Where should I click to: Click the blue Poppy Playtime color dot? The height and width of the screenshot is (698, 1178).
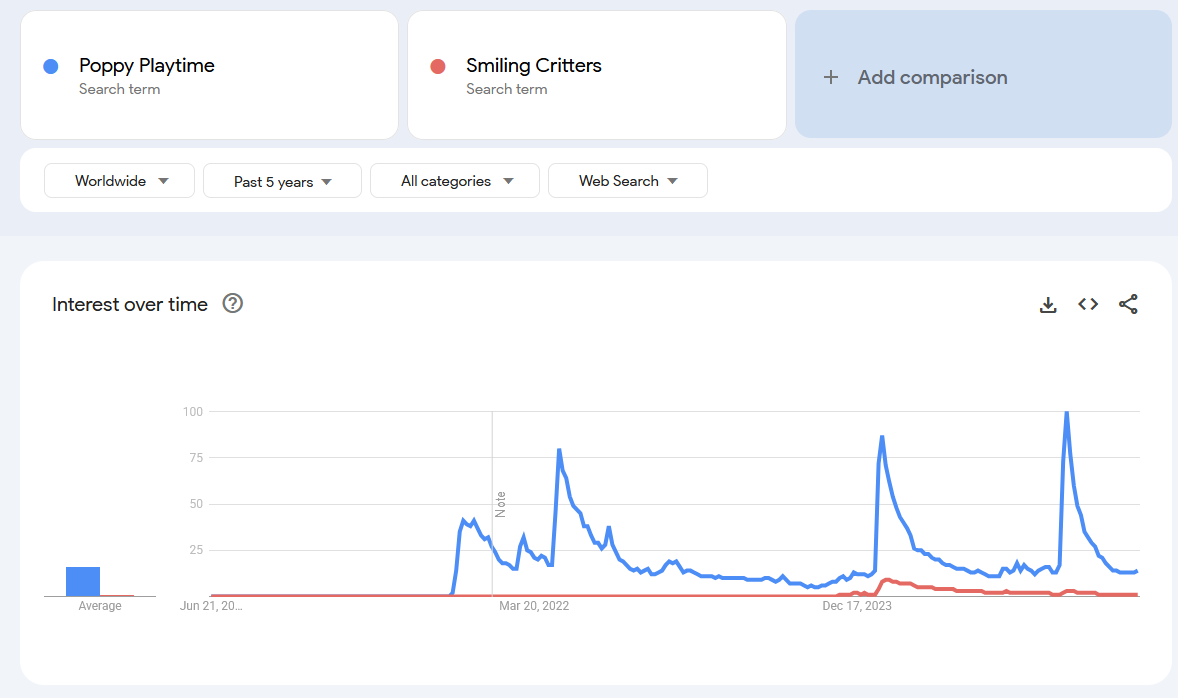[51, 67]
